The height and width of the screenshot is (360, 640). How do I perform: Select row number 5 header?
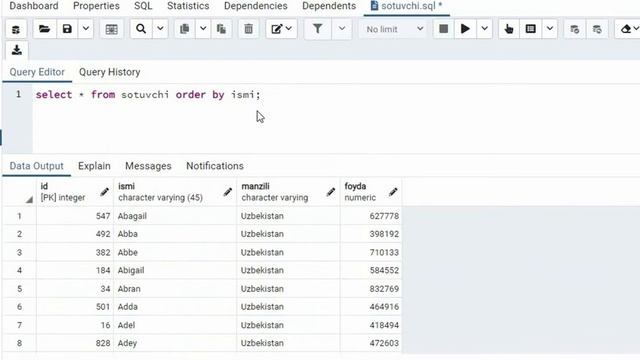tap(19, 289)
